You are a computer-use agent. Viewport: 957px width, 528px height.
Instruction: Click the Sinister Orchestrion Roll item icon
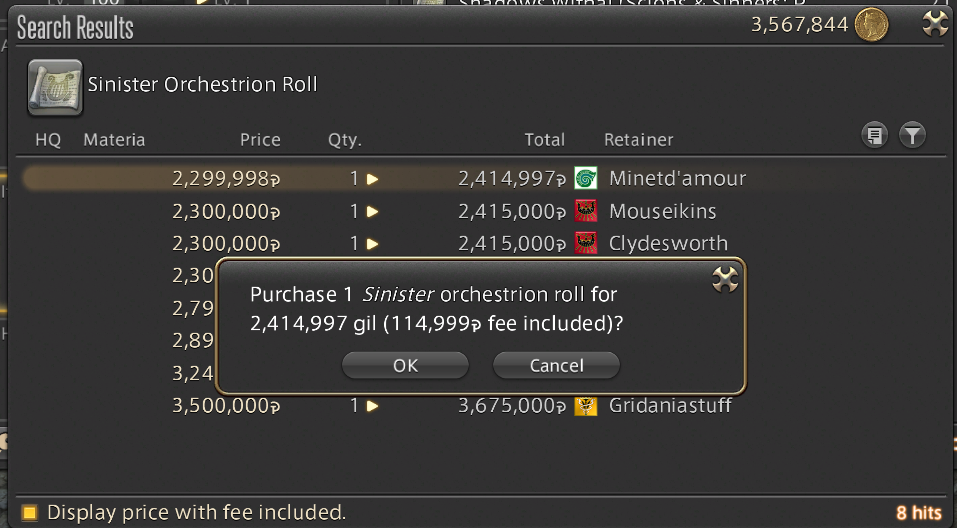coord(55,87)
